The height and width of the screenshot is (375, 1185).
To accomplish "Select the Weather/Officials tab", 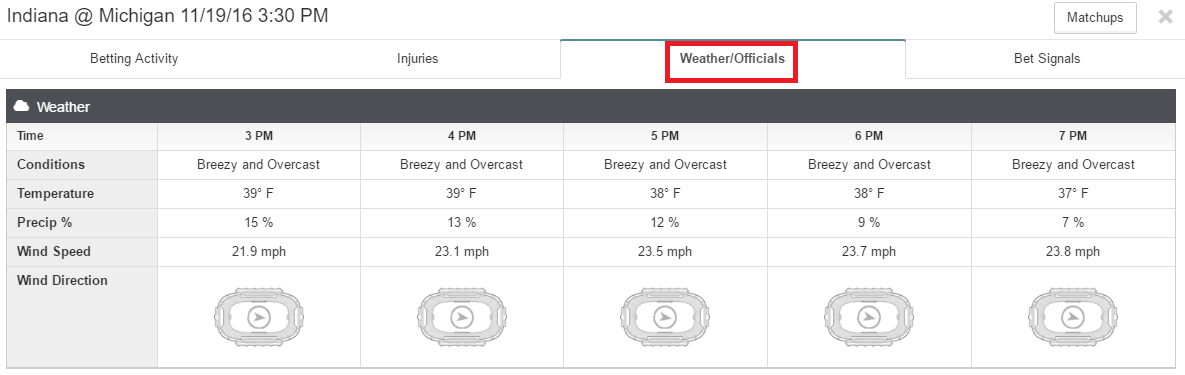I will [732, 58].
